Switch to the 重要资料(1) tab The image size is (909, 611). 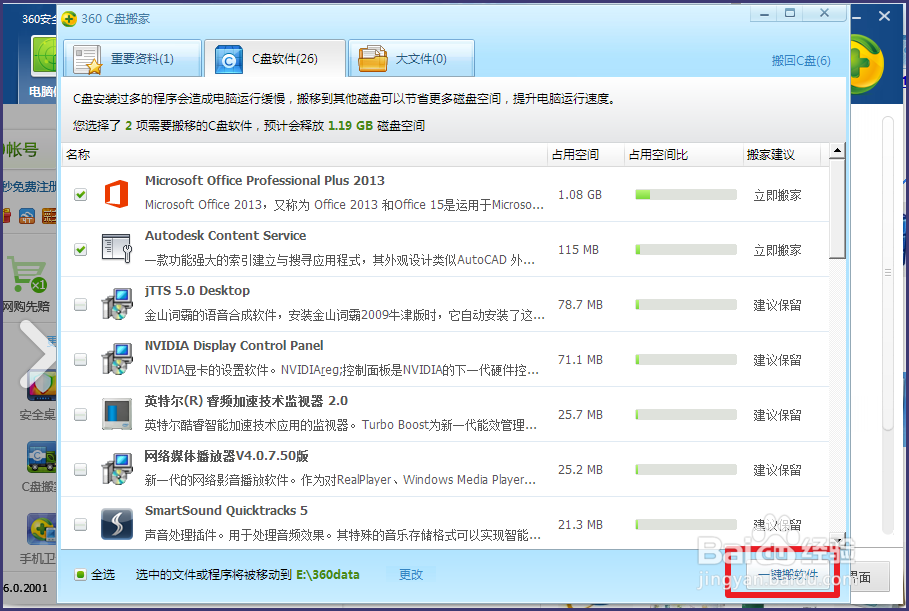pyautogui.click(x=133, y=59)
